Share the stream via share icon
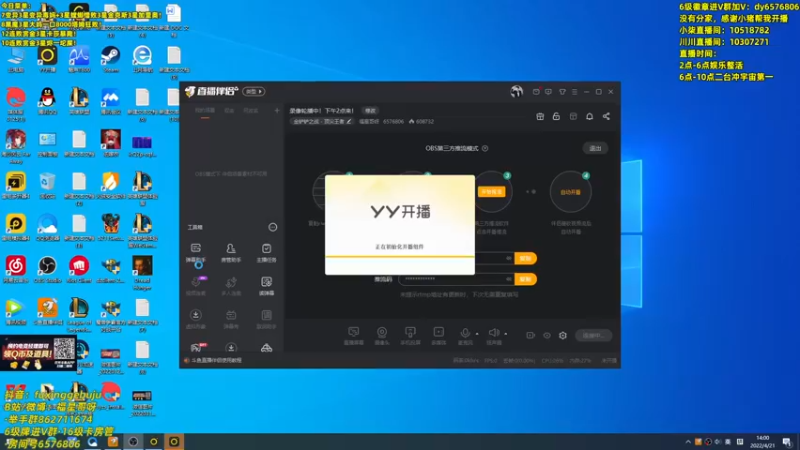The image size is (800, 450). (606, 116)
